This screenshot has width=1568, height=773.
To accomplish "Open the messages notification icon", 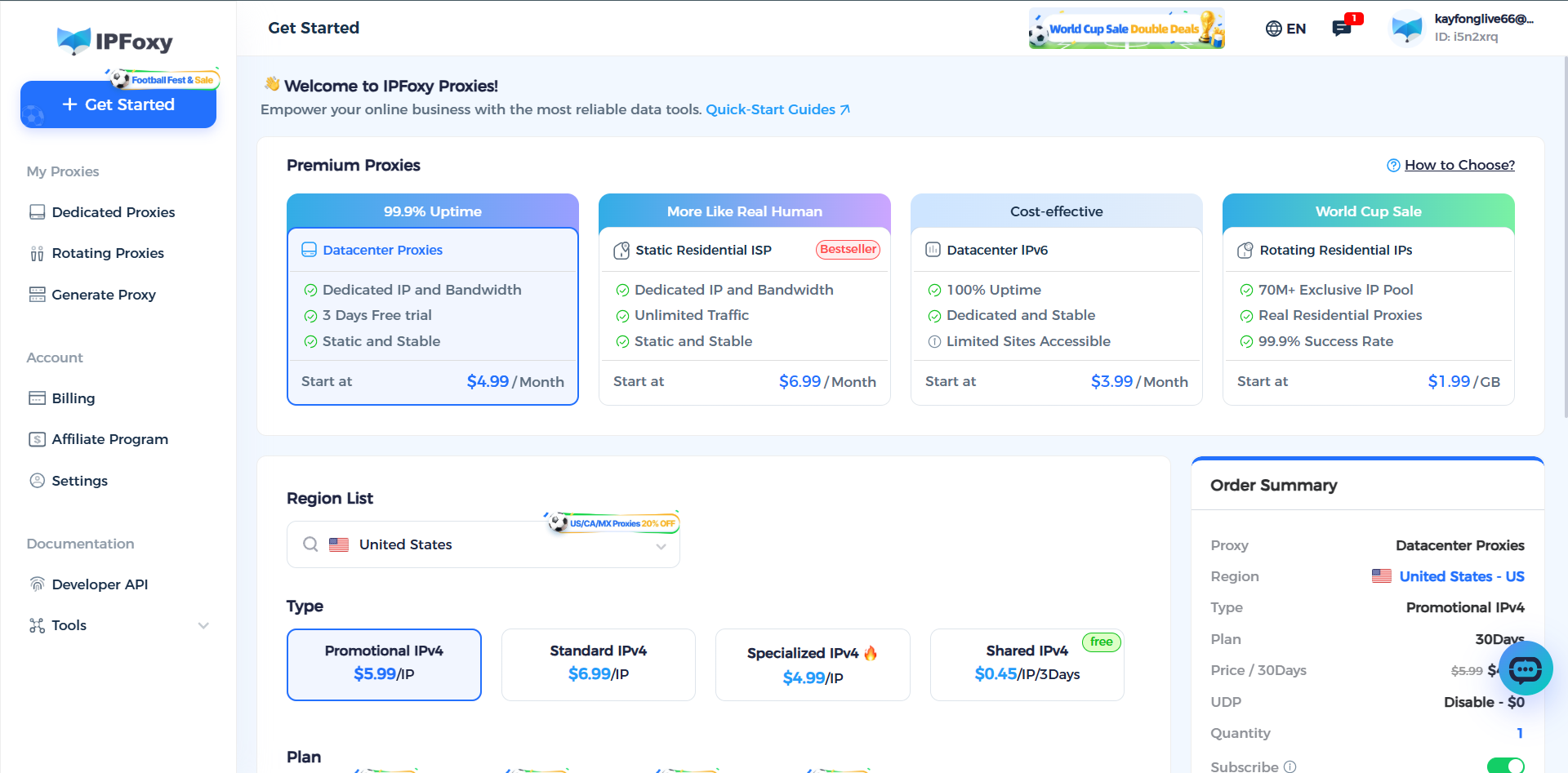I will click(1342, 29).
